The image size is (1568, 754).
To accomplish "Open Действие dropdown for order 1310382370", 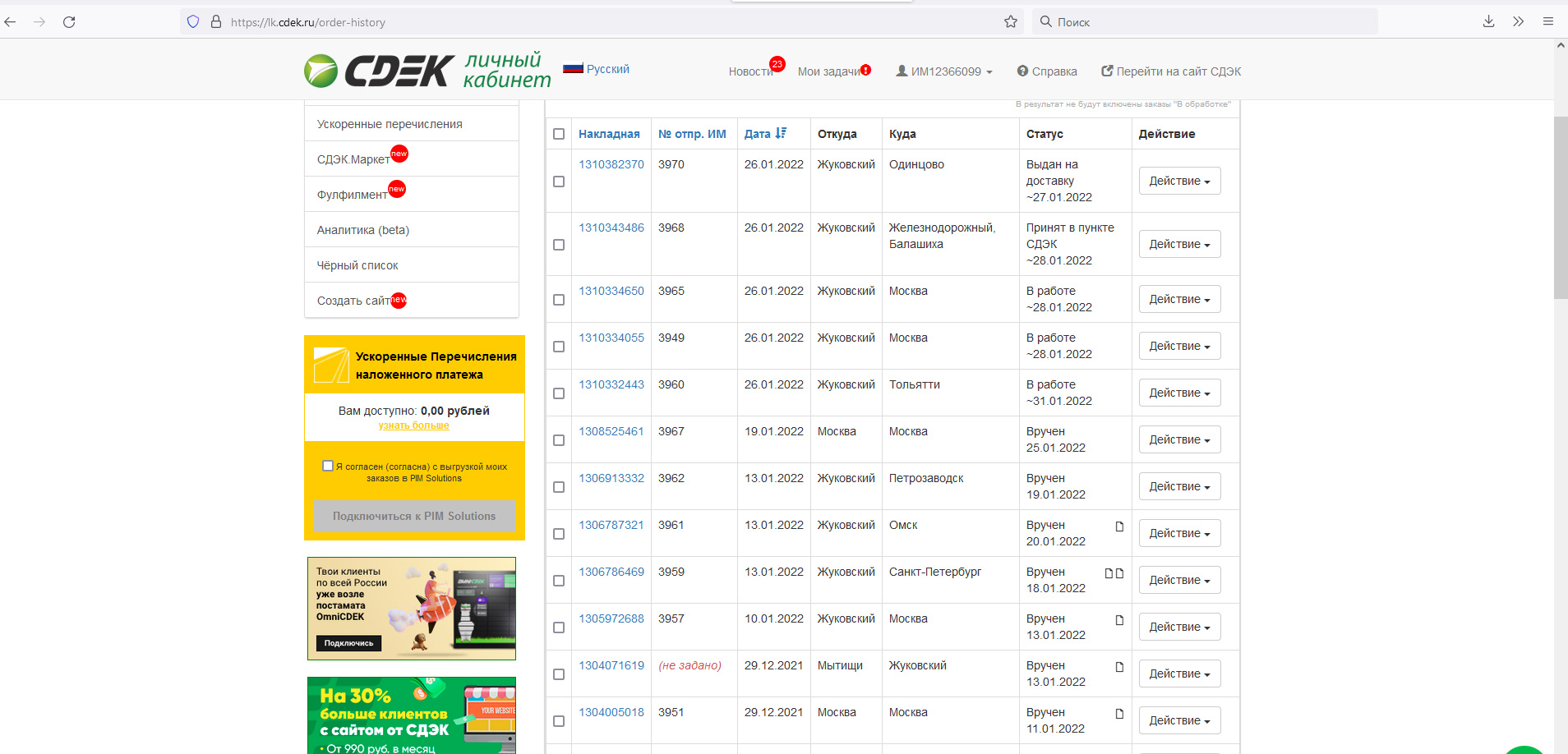I will pos(1179,181).
